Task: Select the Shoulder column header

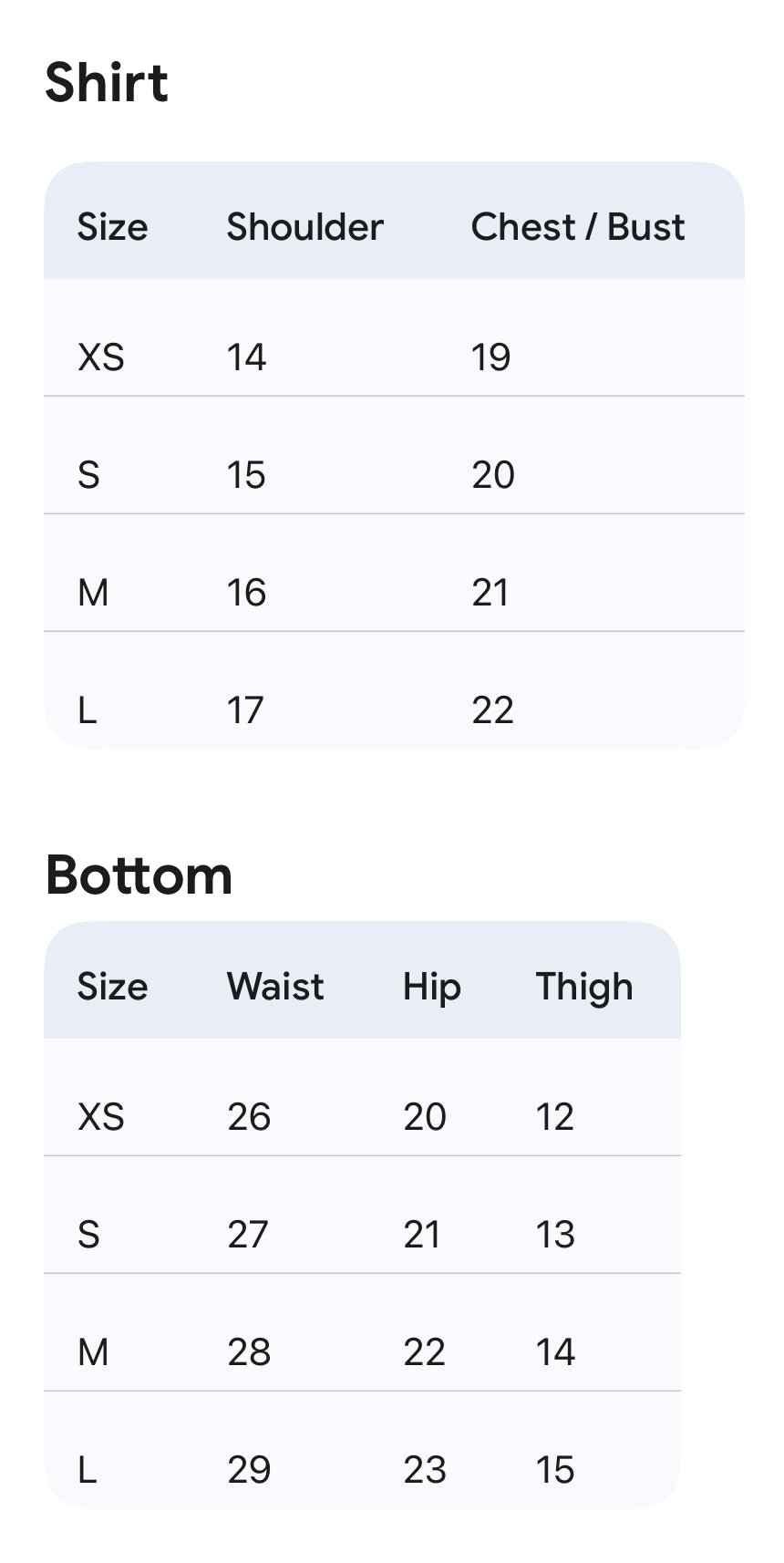Action: pyautogui.click(x=304, y=227)
